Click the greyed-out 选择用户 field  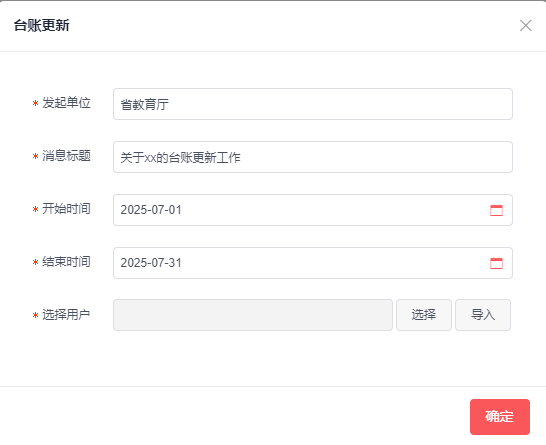pyautogui.click(x=253, y=315)
